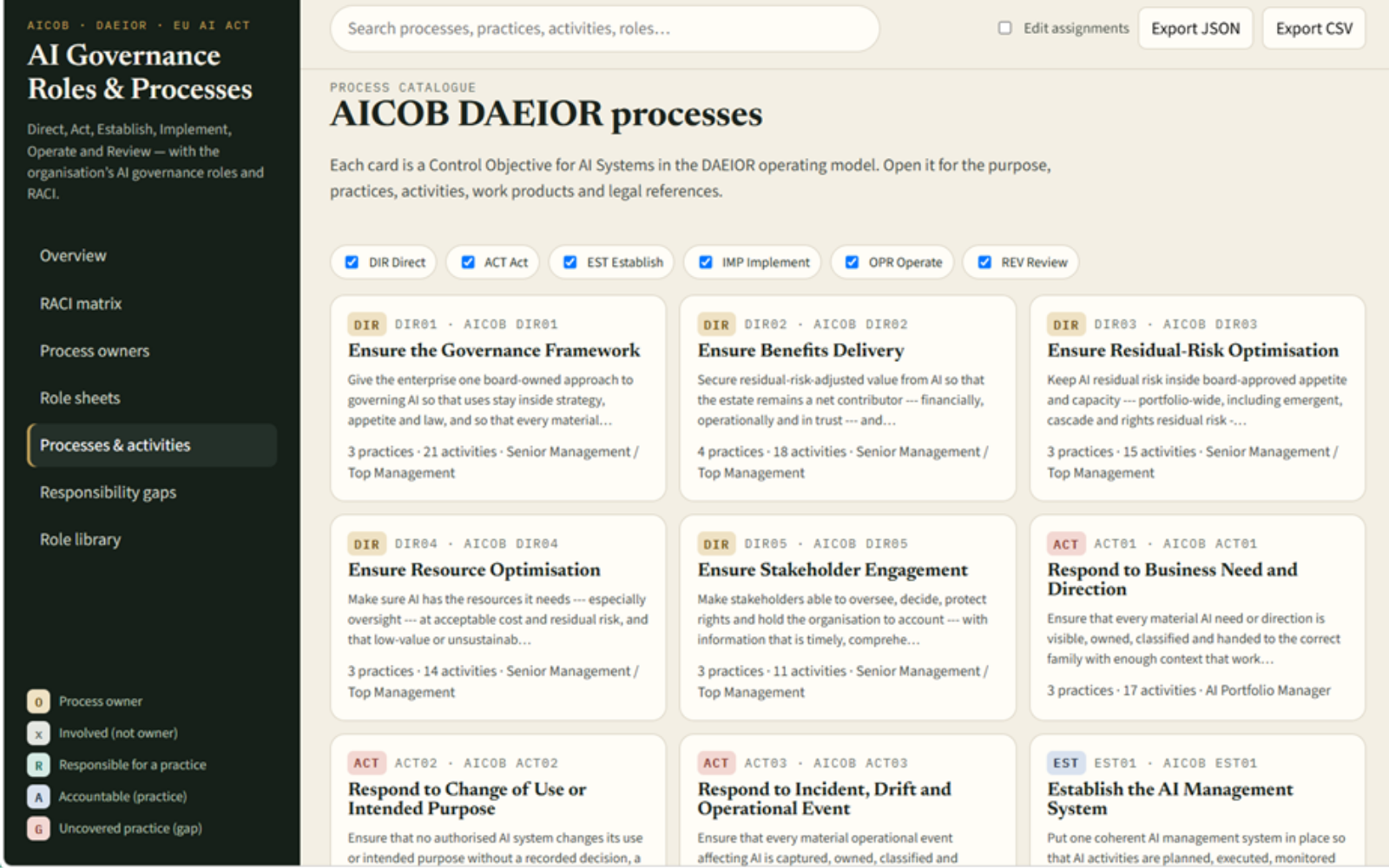Click the 'ACT01 · AICOB ACT01' code text
The height and width of the screenshot is (868, 1389).
(x=1175, y=544)
